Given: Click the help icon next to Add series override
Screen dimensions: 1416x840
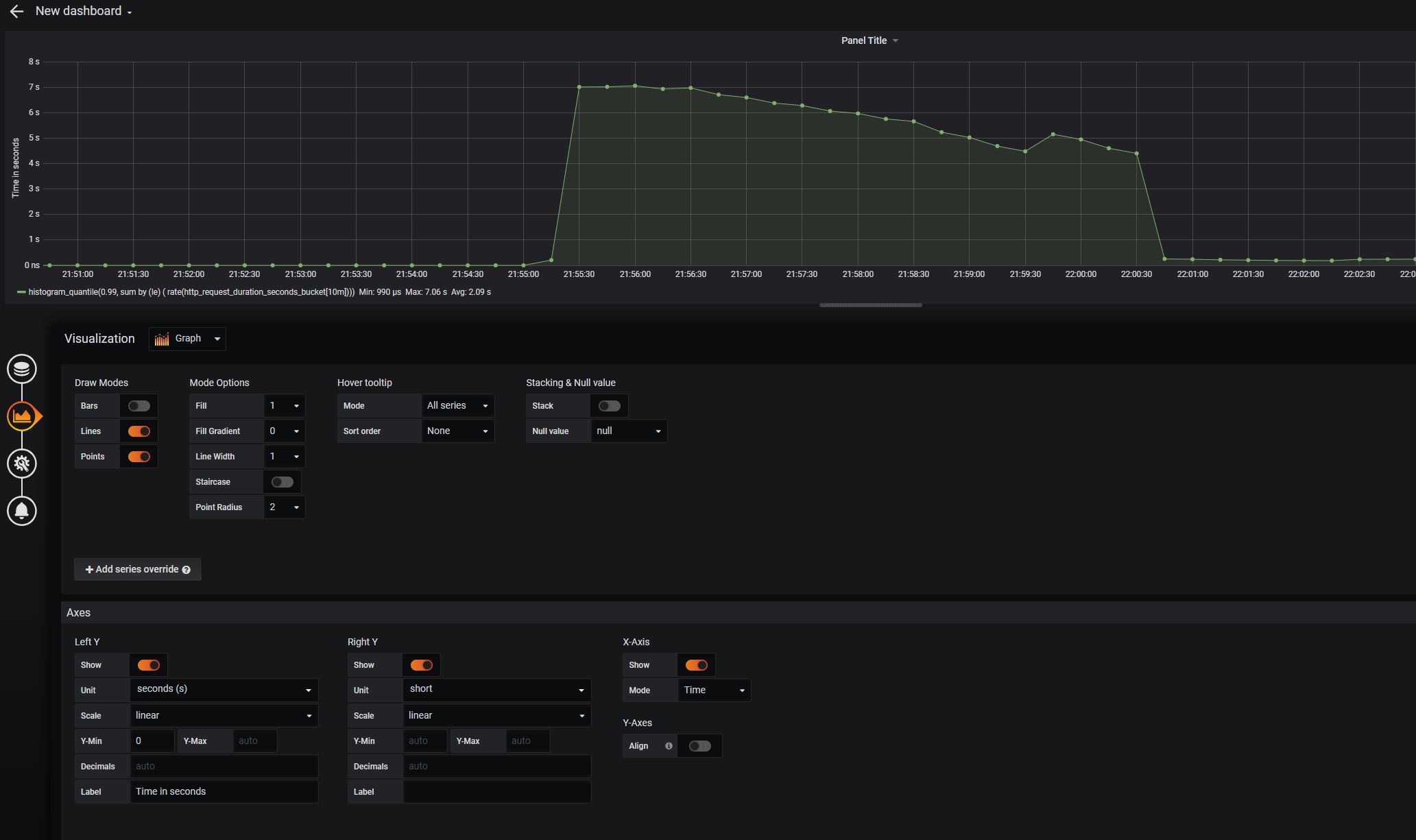Looking at the screenshot, I should click(x=186, y=569).
